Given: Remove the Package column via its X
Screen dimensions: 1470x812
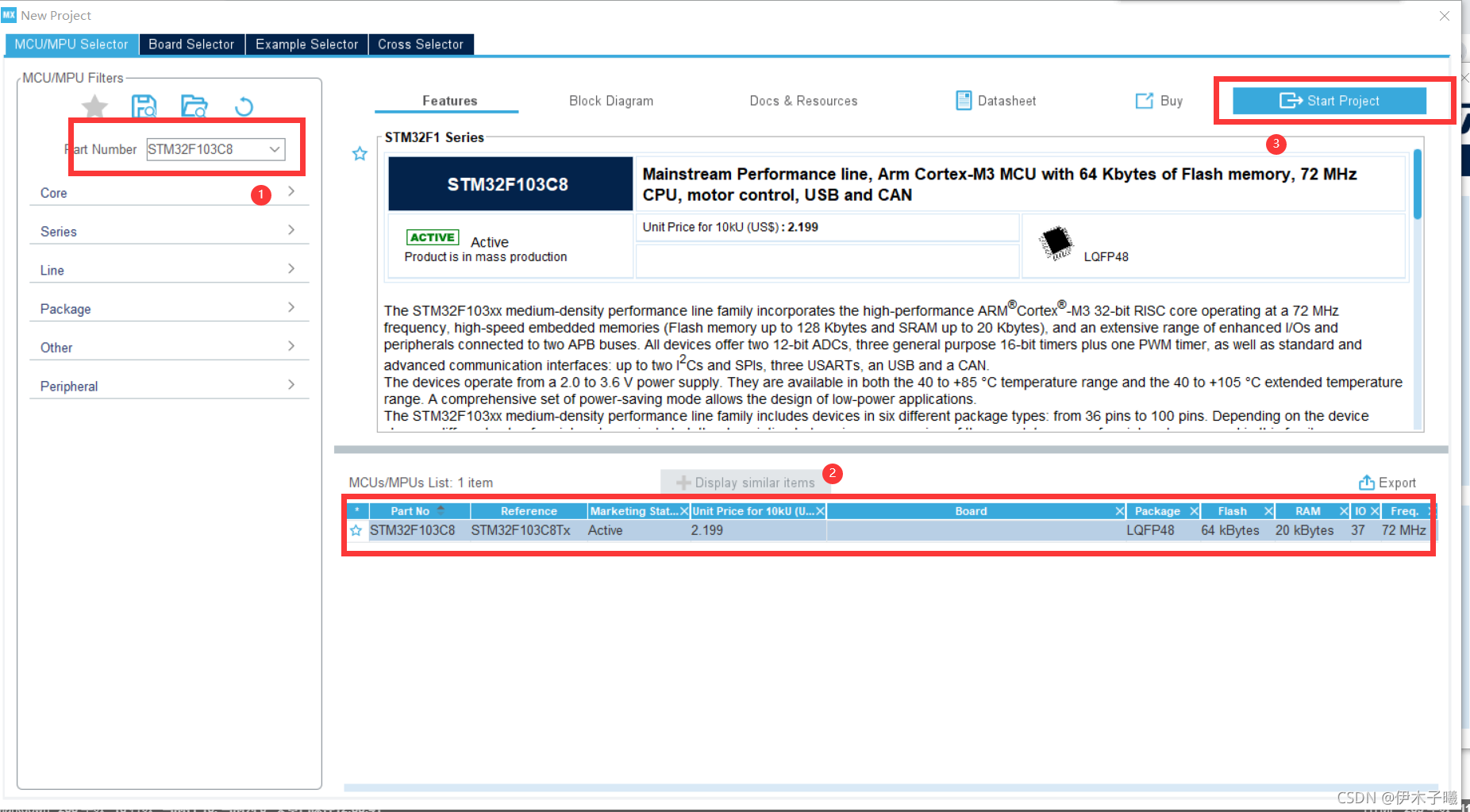Looking at the screenshot, I should tap(1194, 511).
